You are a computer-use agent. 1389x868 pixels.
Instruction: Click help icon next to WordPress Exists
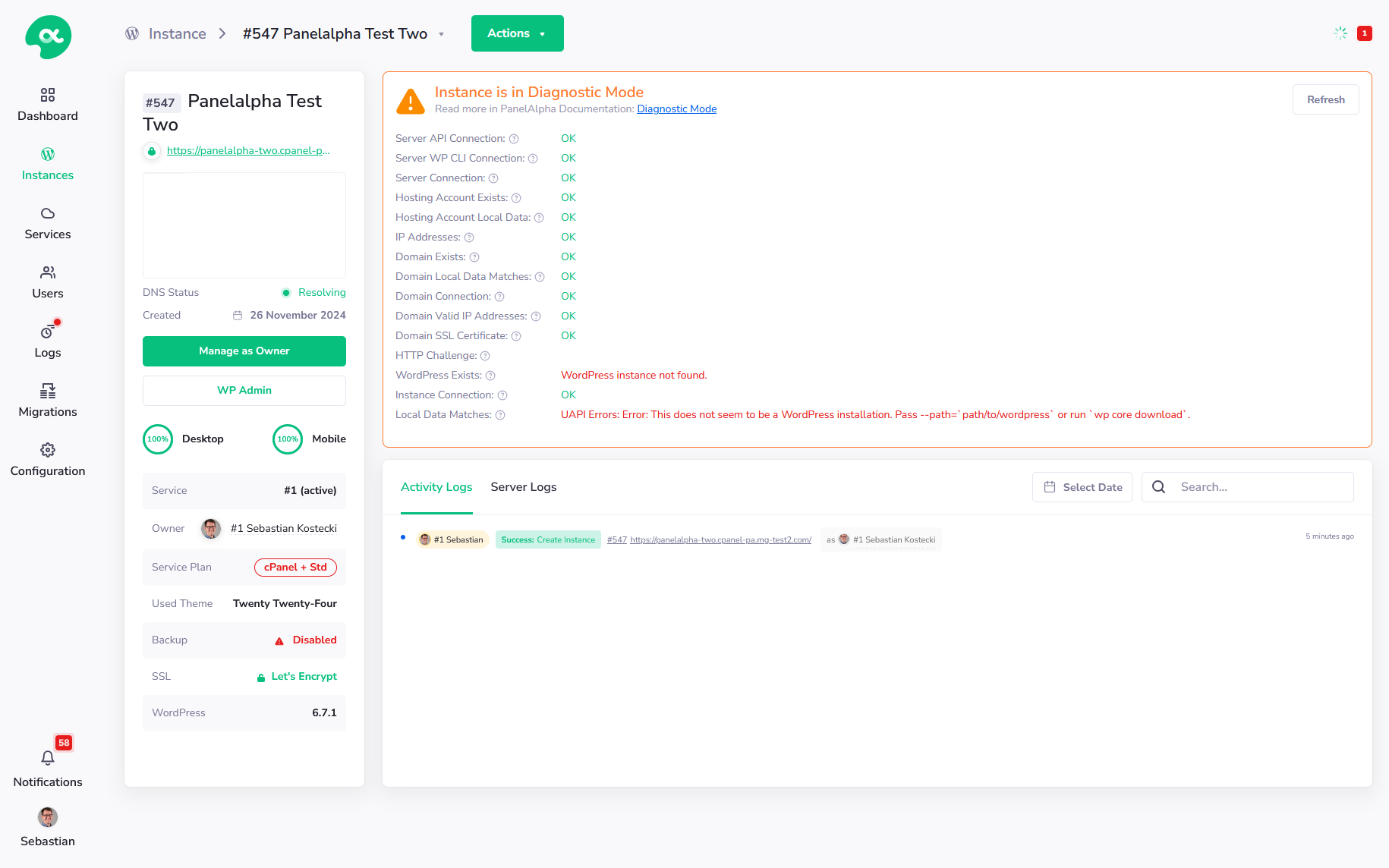pyautogui.click(x=490, y=376)
